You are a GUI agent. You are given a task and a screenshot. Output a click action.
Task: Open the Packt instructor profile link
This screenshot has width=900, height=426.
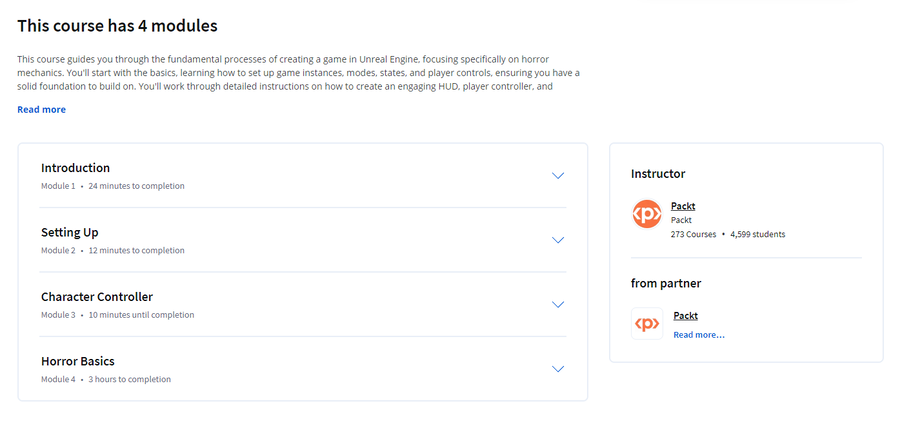[683, 206]
